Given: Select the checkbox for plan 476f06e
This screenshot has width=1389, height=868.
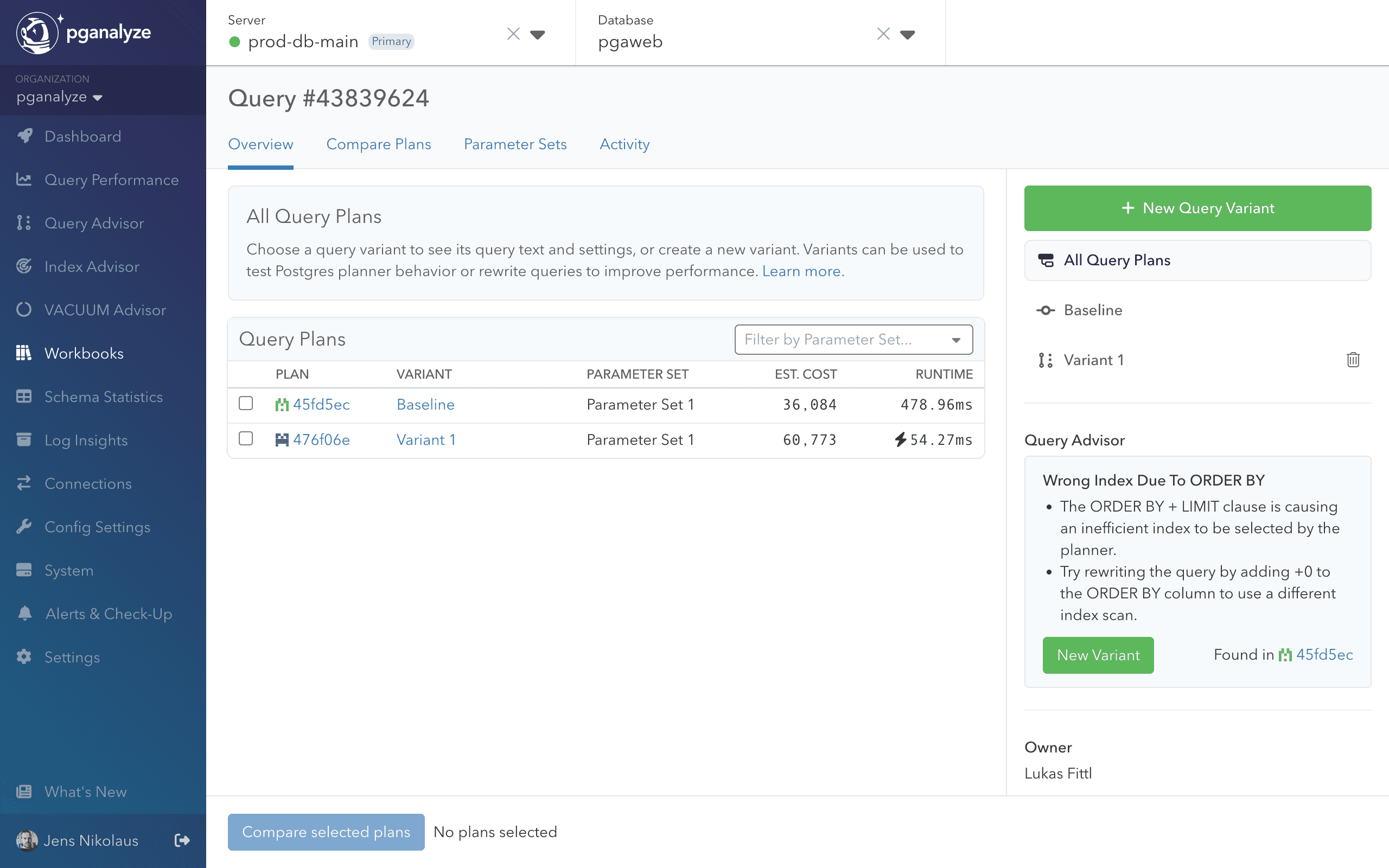Looking at the screenshot, I should click(x=246, y=438).
